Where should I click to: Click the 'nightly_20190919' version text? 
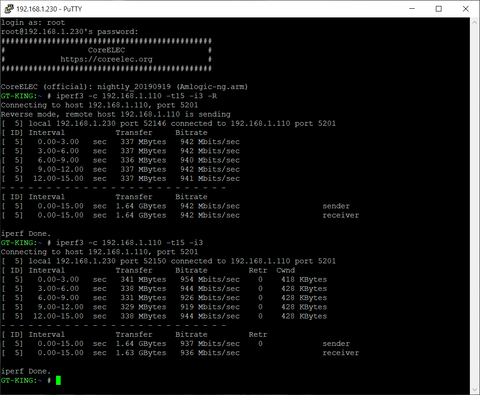tap(134, 87)
